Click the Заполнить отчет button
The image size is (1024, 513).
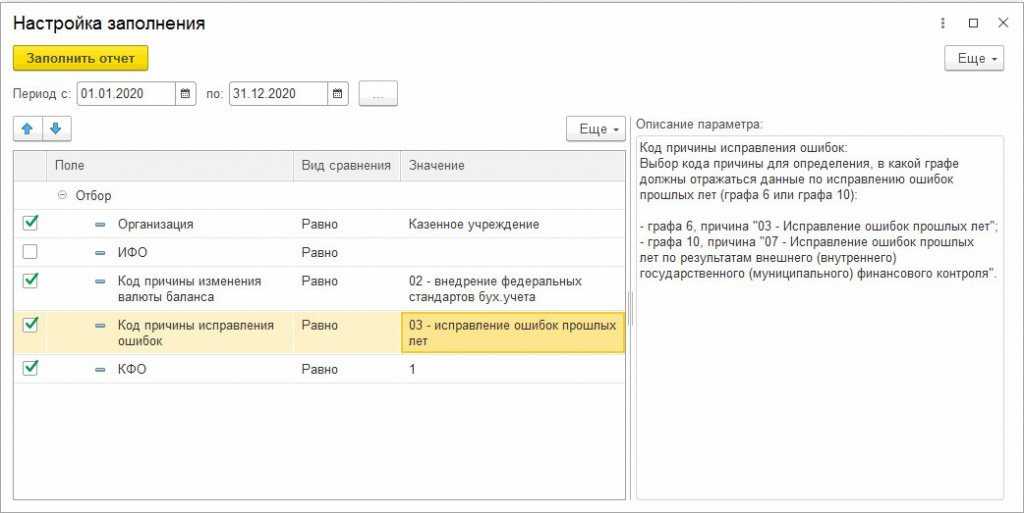coord(80,58)
